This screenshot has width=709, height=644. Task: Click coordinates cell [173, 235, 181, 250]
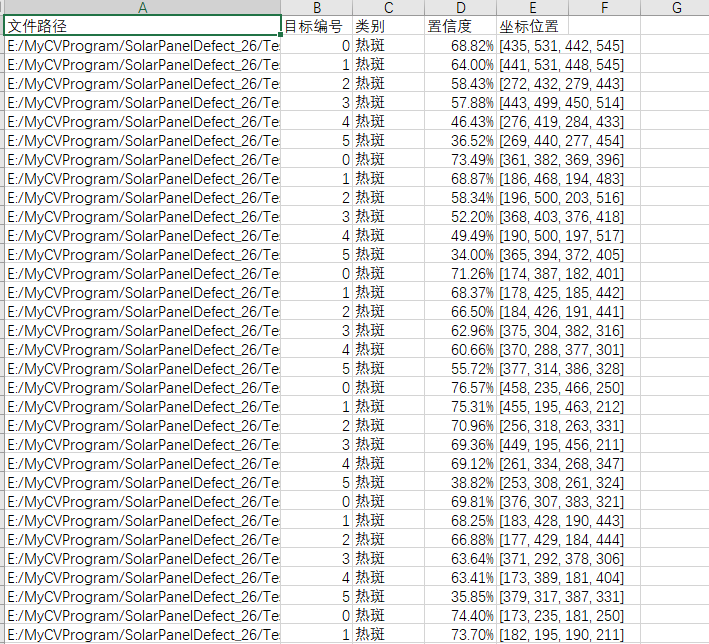561,615
